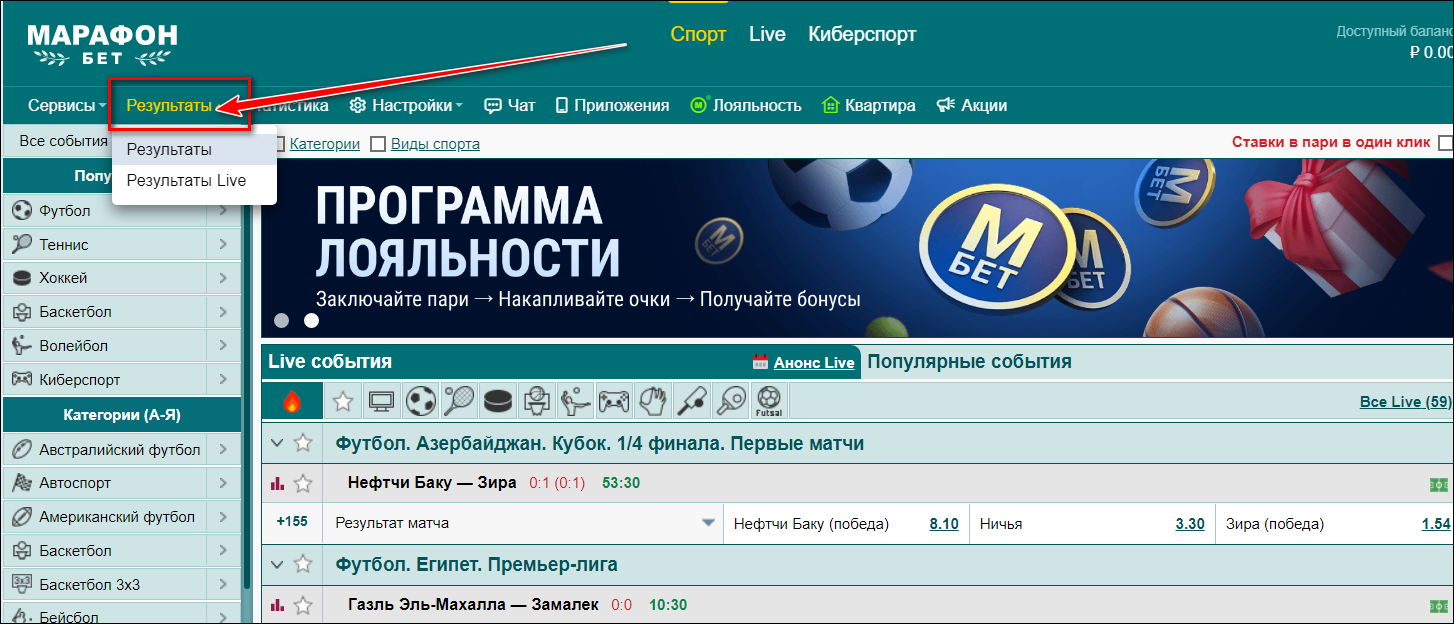Filter live events by basketball hoop icon
The height and width of the screenshot is (624, 1454).
536,401
